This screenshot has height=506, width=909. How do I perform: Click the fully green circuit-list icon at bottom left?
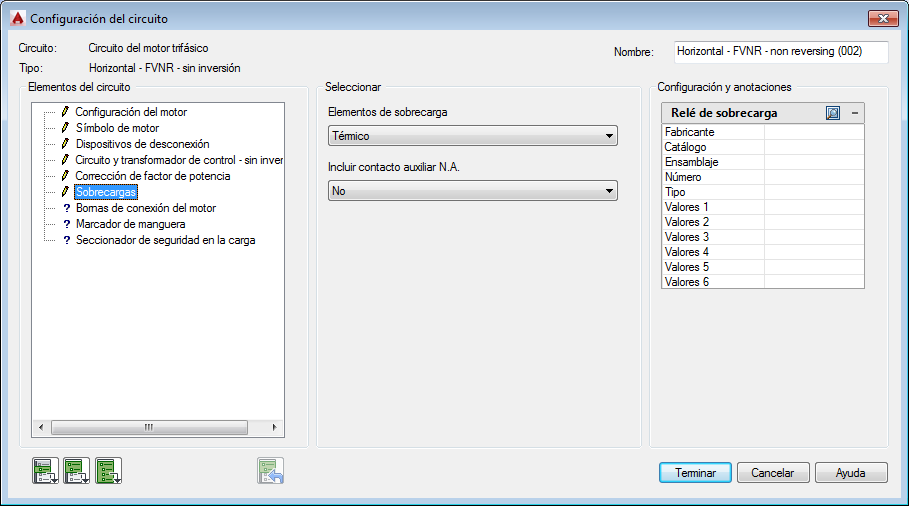(x=108, y=470)
